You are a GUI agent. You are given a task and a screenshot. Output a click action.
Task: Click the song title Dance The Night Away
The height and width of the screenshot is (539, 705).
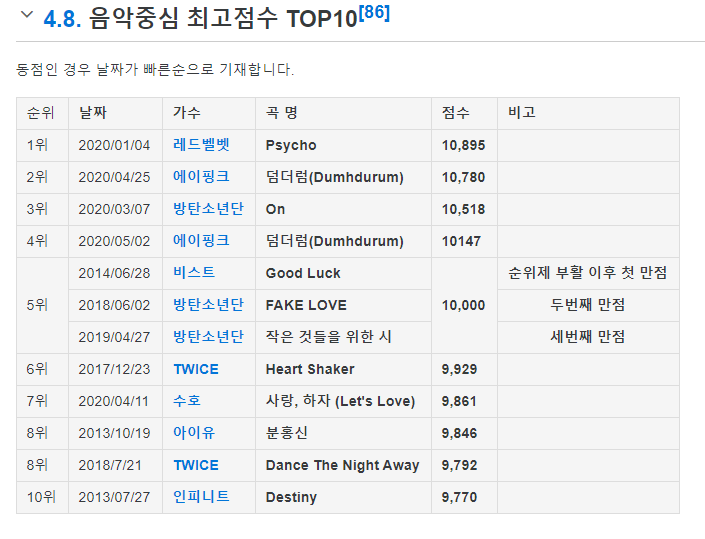(x=343, y=465)
